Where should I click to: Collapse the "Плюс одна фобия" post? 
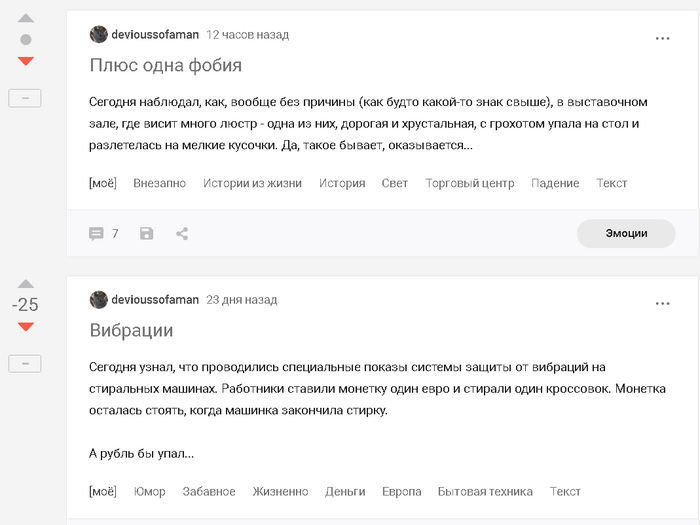pyautogui.click(x=25, y=98)
